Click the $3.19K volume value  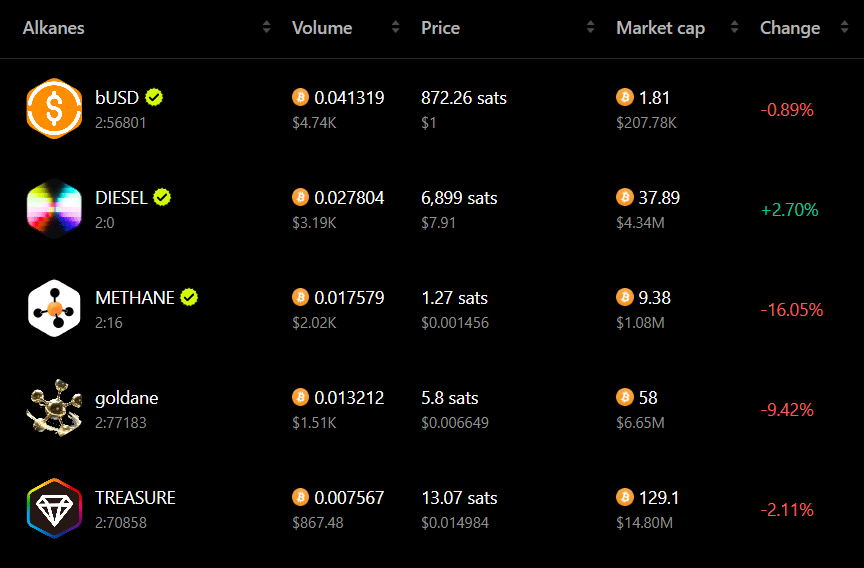(314, 223)
